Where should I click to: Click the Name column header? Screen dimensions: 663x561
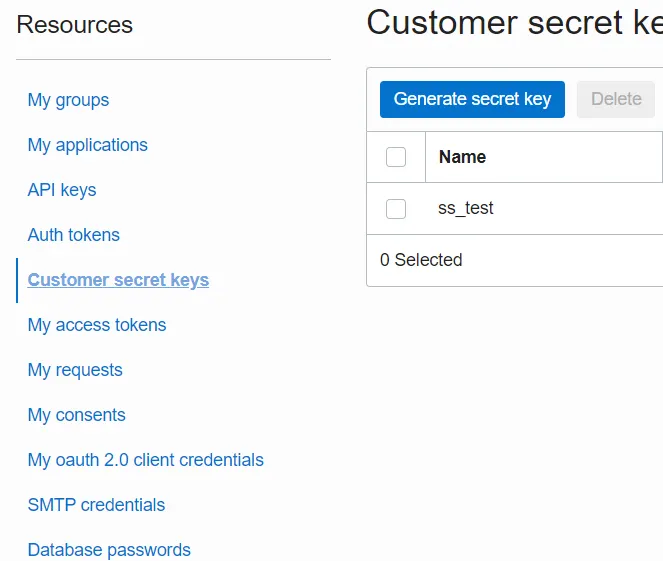point(462,157)
